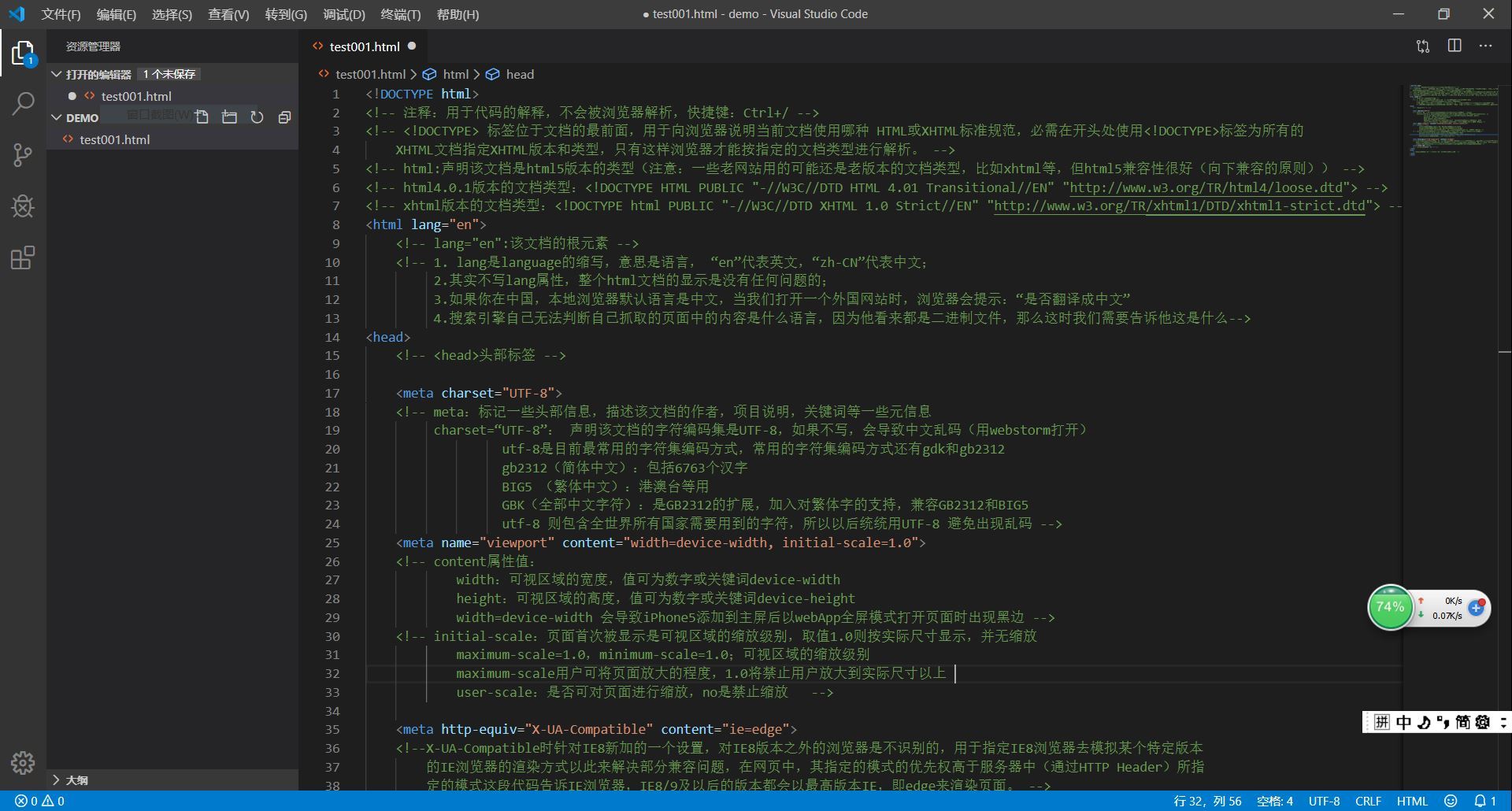Click the warnings count in status bar
Screen dimensions: 1512x811
pos(54,801)
